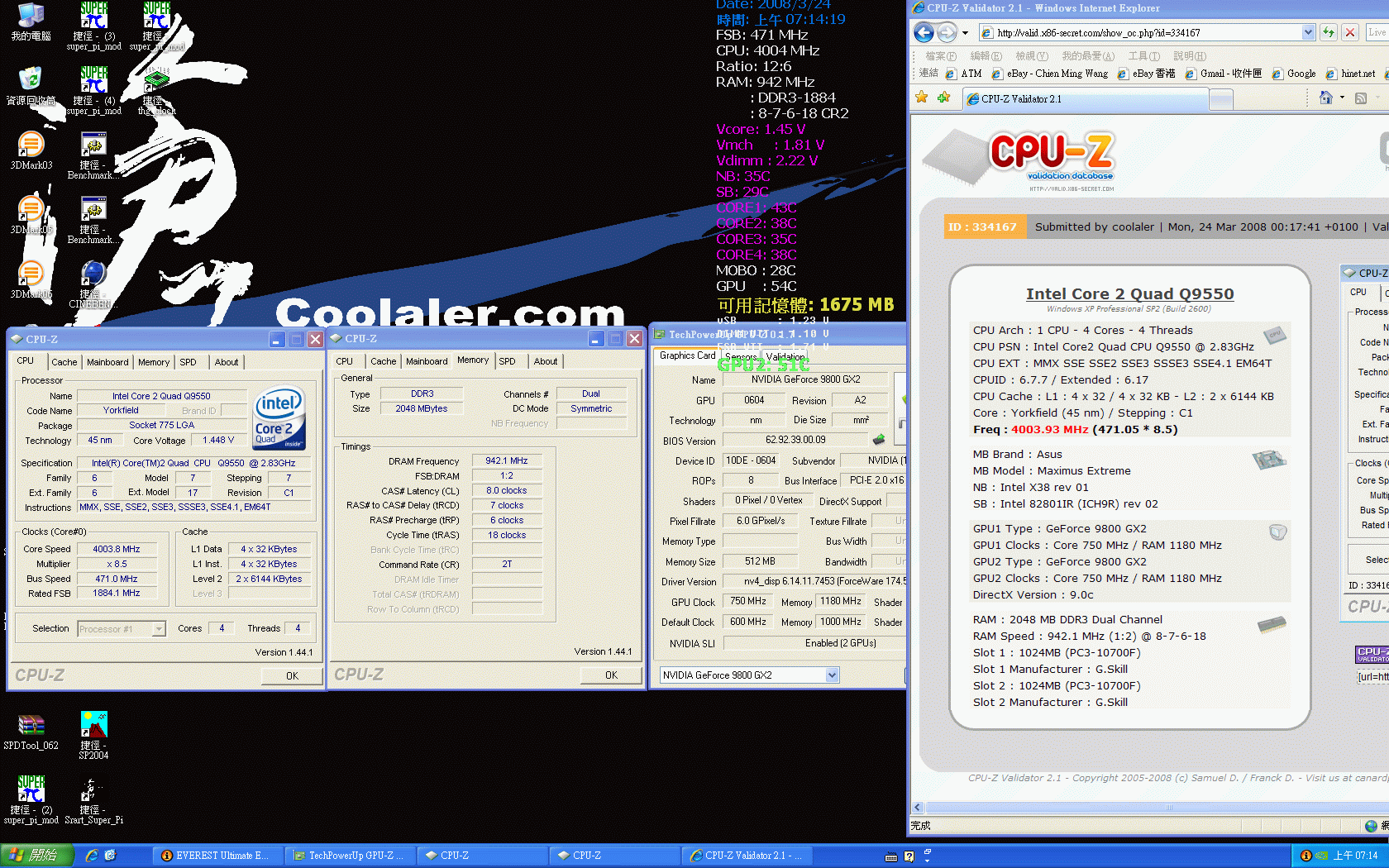Expand the Home button dropdown arrow
The width and height of the screenshot is (1389, 868).
pos(1342,98)
